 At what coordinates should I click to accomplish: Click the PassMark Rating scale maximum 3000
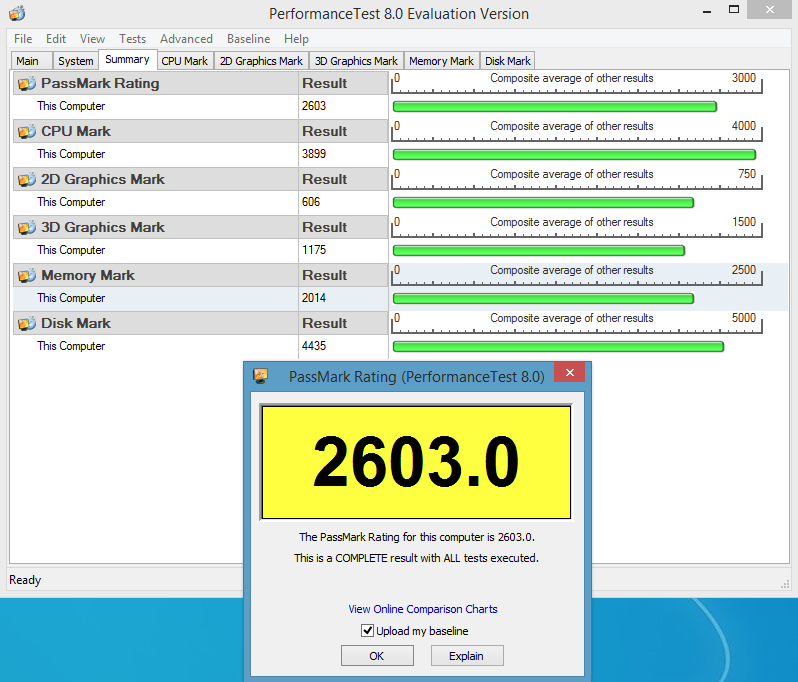(x=744, y=78)
